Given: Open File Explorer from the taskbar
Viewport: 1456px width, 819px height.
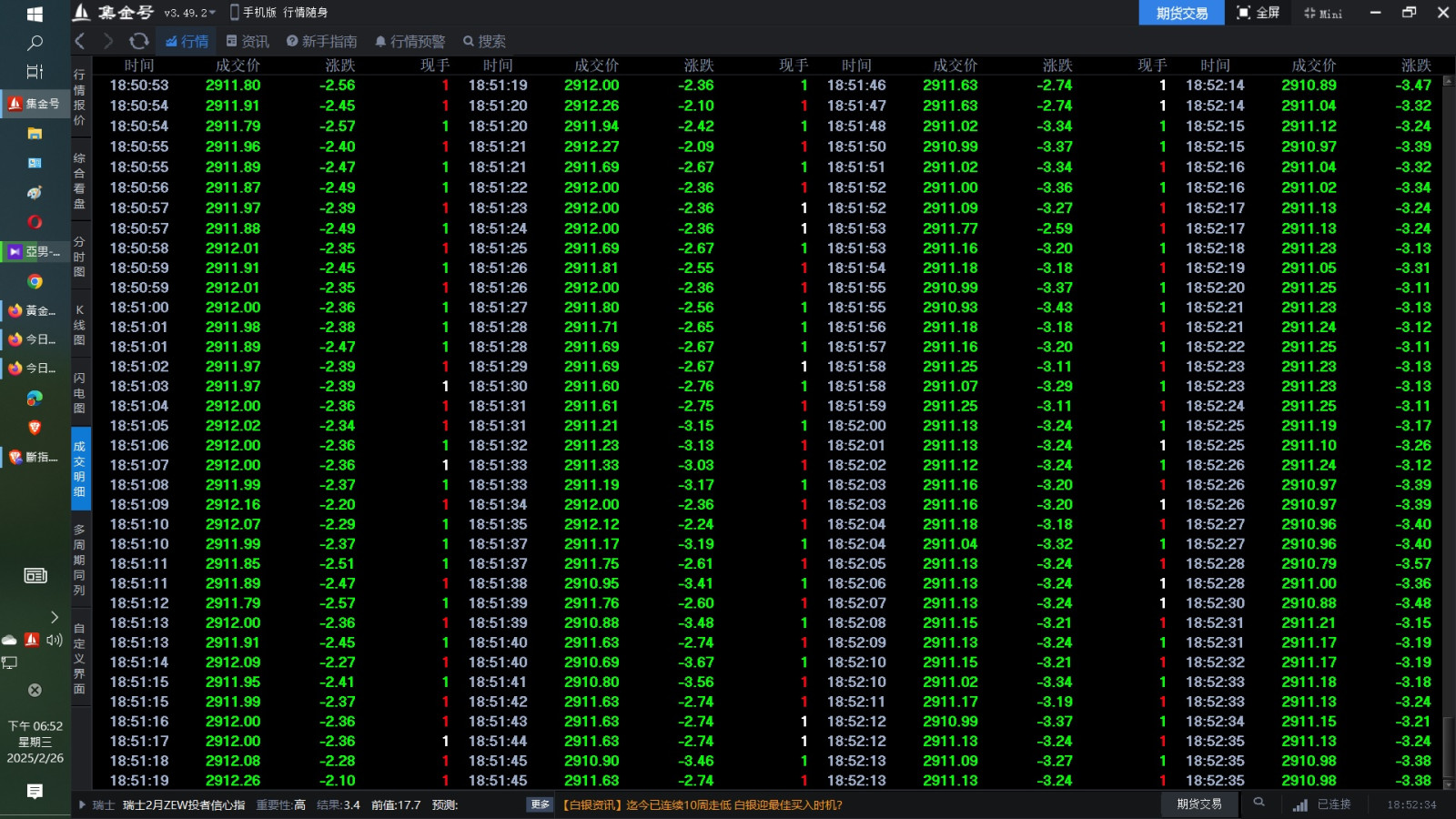Looking at the screenshot, I should tap(35, 133).
